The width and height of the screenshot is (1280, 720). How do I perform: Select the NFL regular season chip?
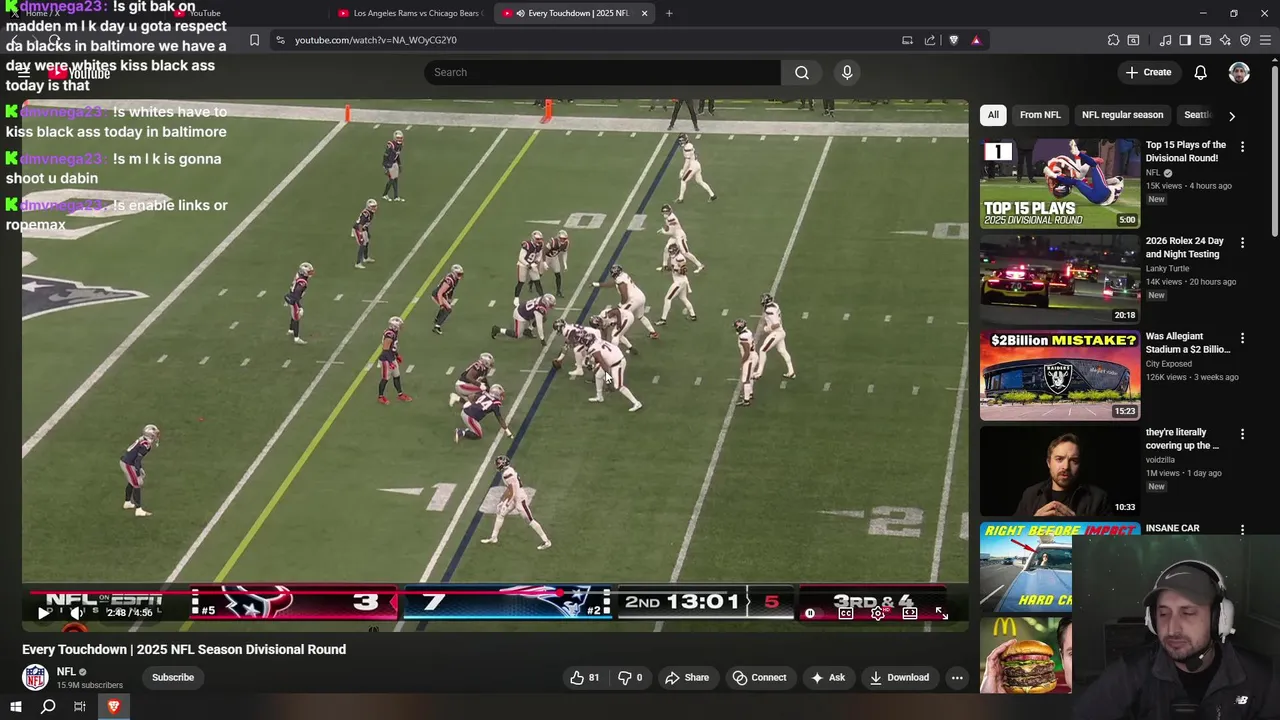pos(1122,115)
